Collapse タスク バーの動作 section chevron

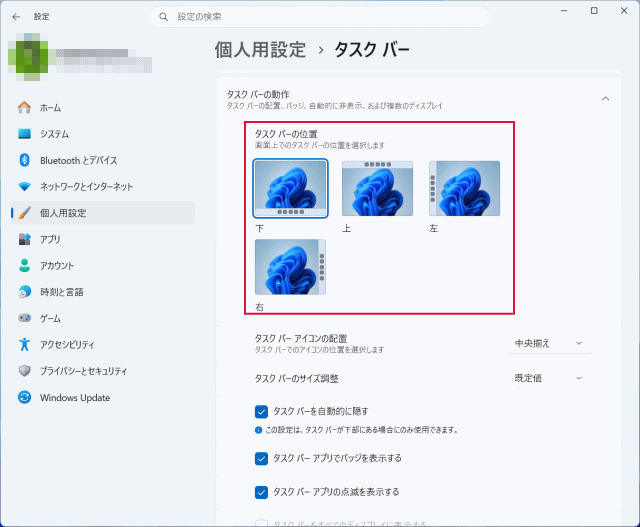coord(606,99)
